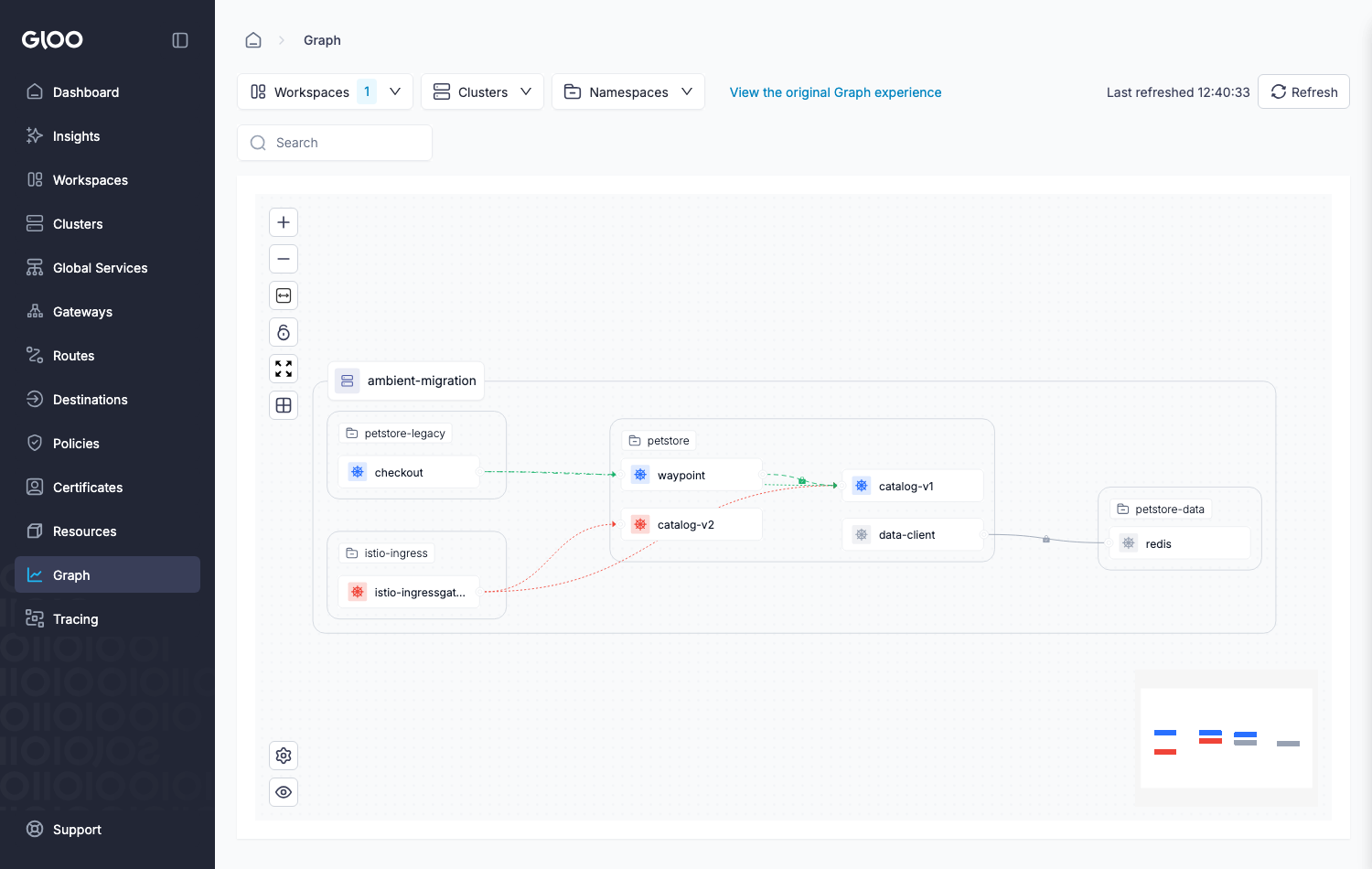Navigate to Resources page
Image resolution: width=1372 pixels, height=869 pixels.
107,531
